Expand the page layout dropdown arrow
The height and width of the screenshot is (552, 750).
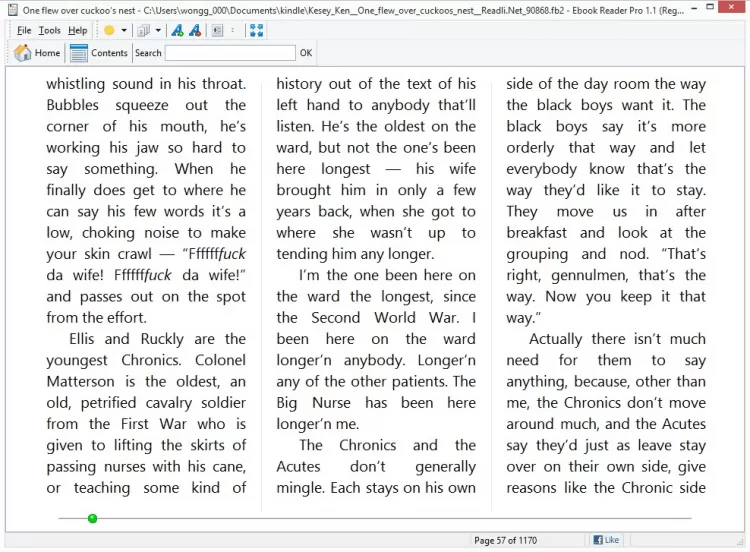(x=158, y=30)
